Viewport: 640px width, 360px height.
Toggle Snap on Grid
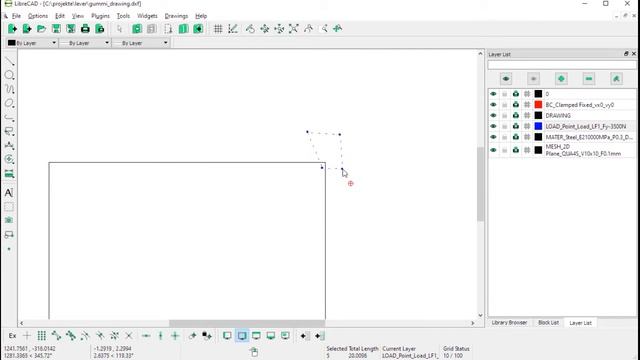tap(41, 336)
